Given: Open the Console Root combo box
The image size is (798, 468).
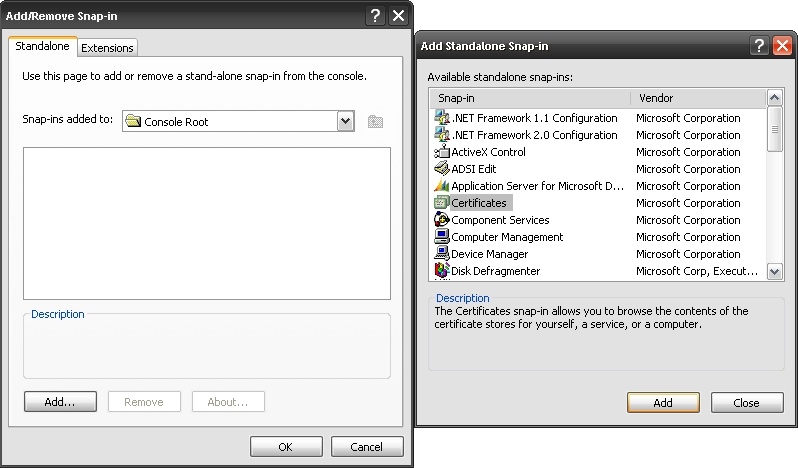Looking at the screenshot, I should pos(238,121).
